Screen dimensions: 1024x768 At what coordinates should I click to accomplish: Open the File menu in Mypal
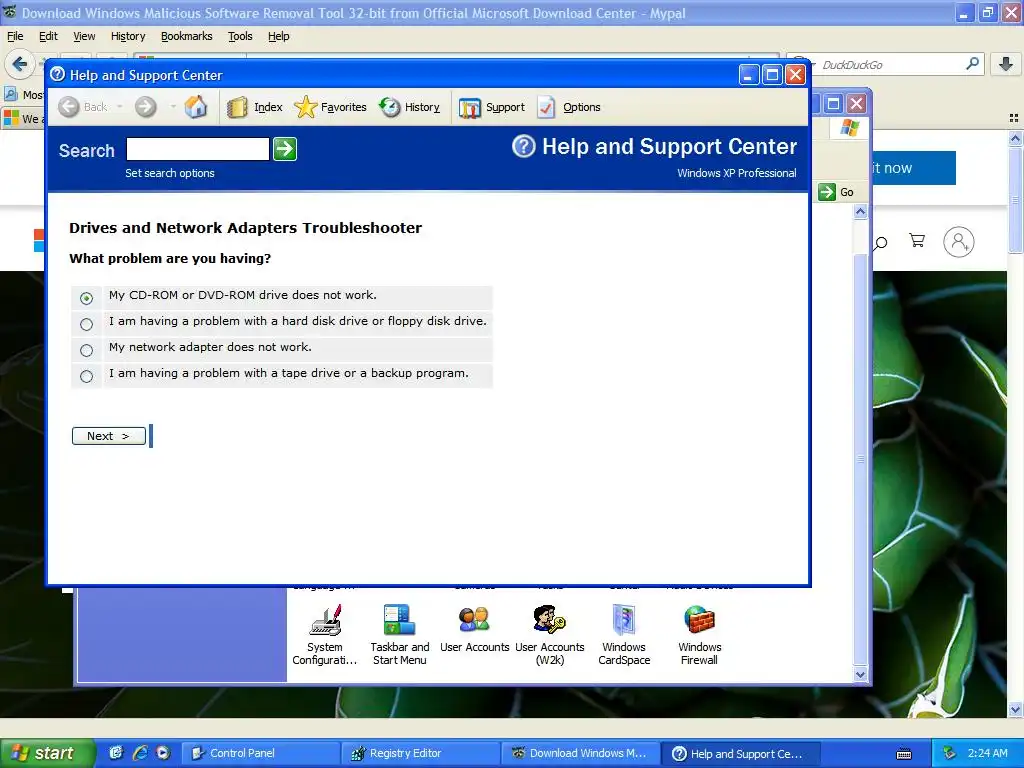tap(15, 37)
